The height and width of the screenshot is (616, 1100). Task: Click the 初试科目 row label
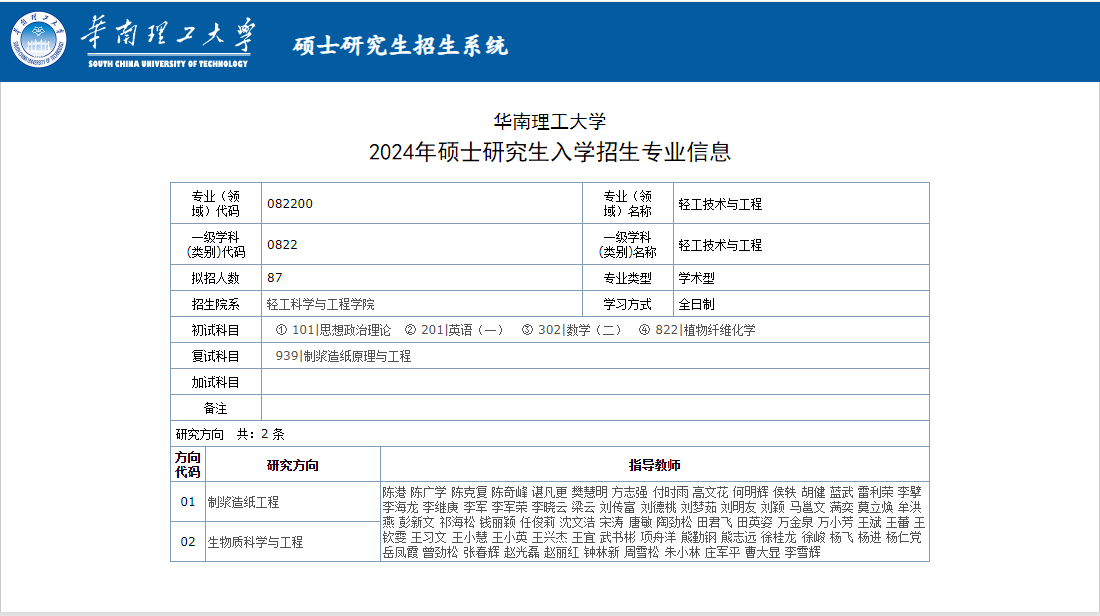coord(215,330)
